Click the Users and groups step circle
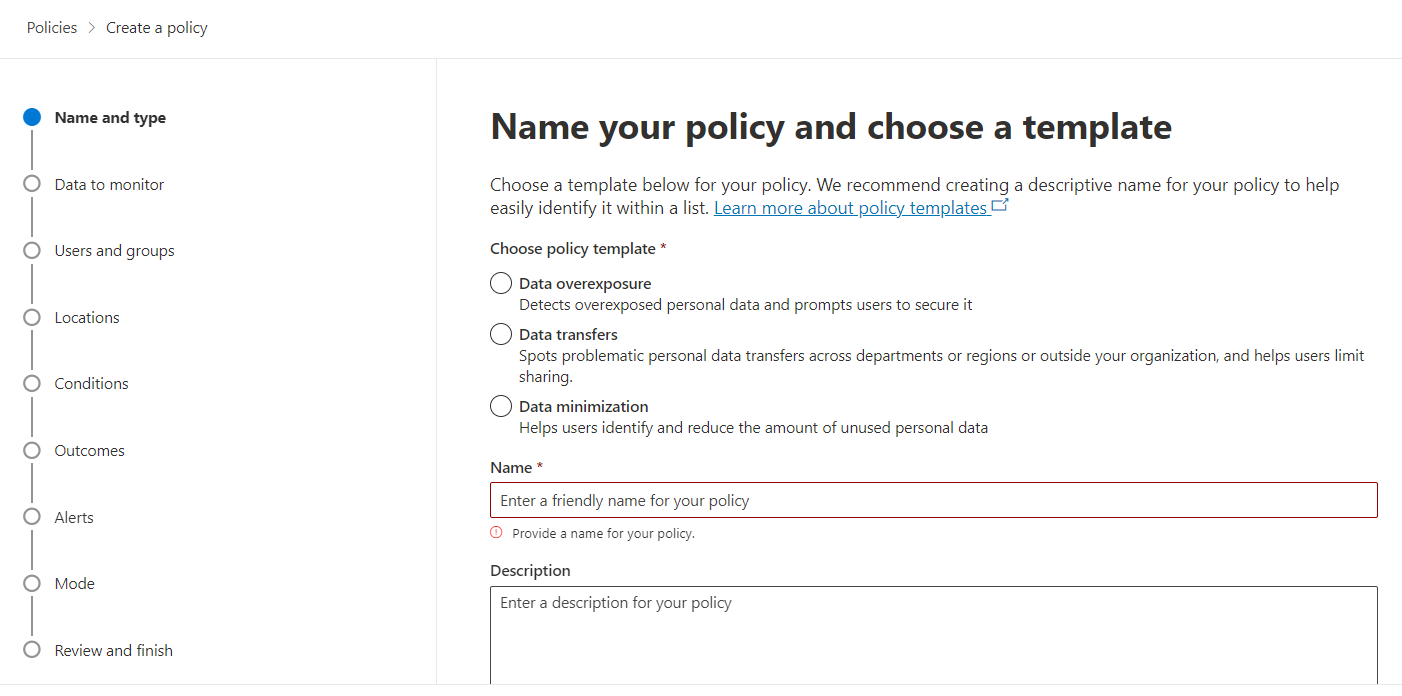 pos(32,250)
